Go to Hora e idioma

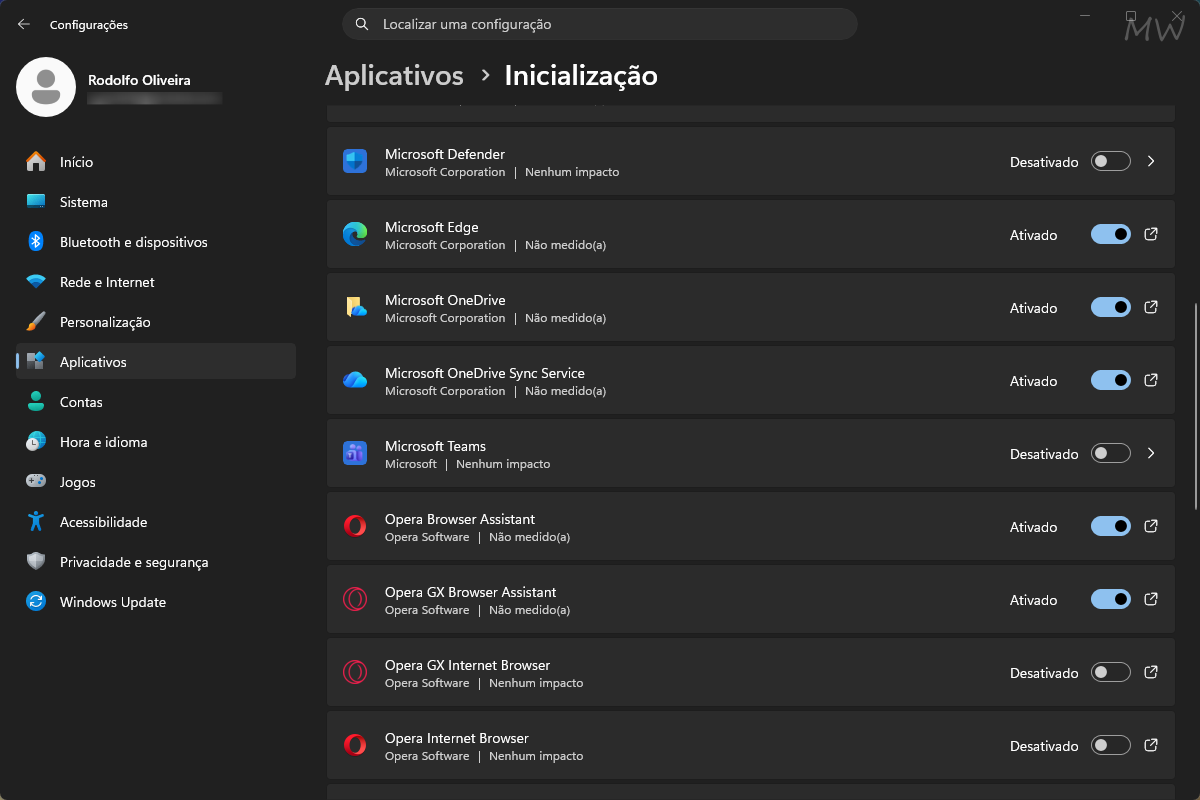point(156,442)
